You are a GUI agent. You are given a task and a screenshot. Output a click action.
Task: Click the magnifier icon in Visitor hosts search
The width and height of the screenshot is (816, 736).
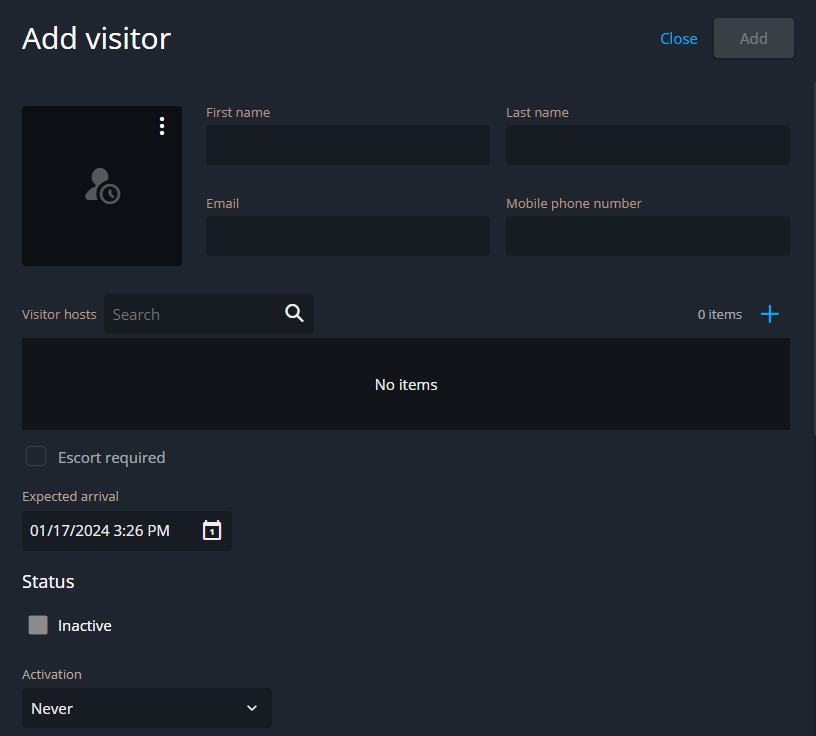(x=294, y=314)
